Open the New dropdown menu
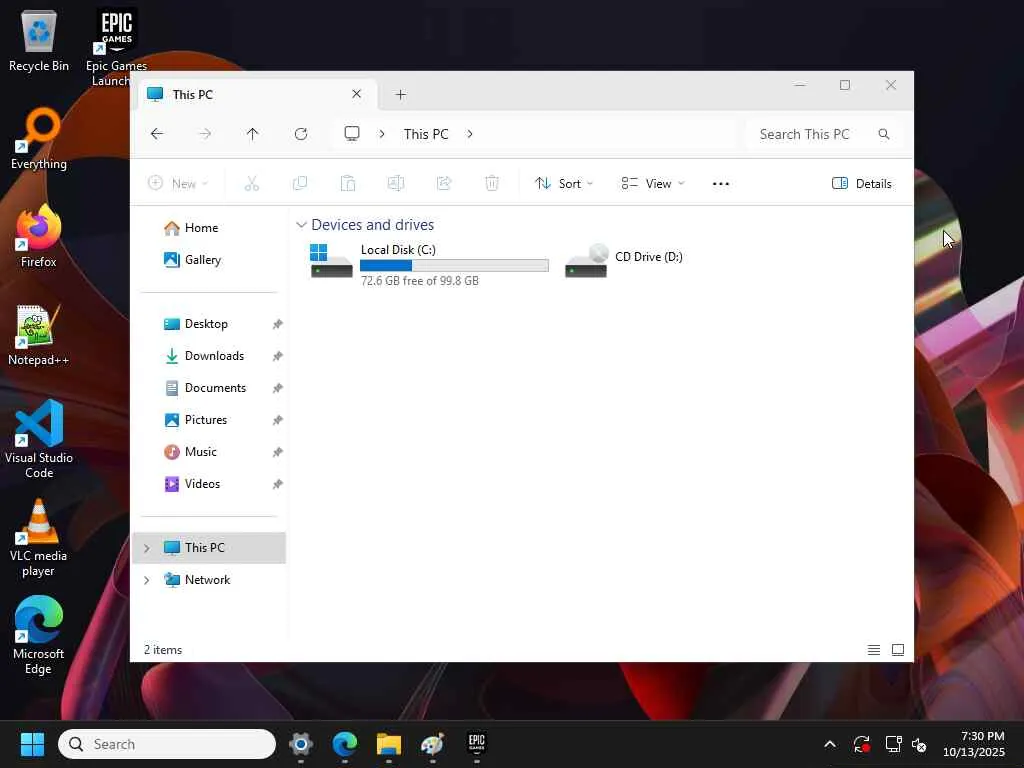Viewport: 1024px width, 768px height. click(x=178, y=184)
